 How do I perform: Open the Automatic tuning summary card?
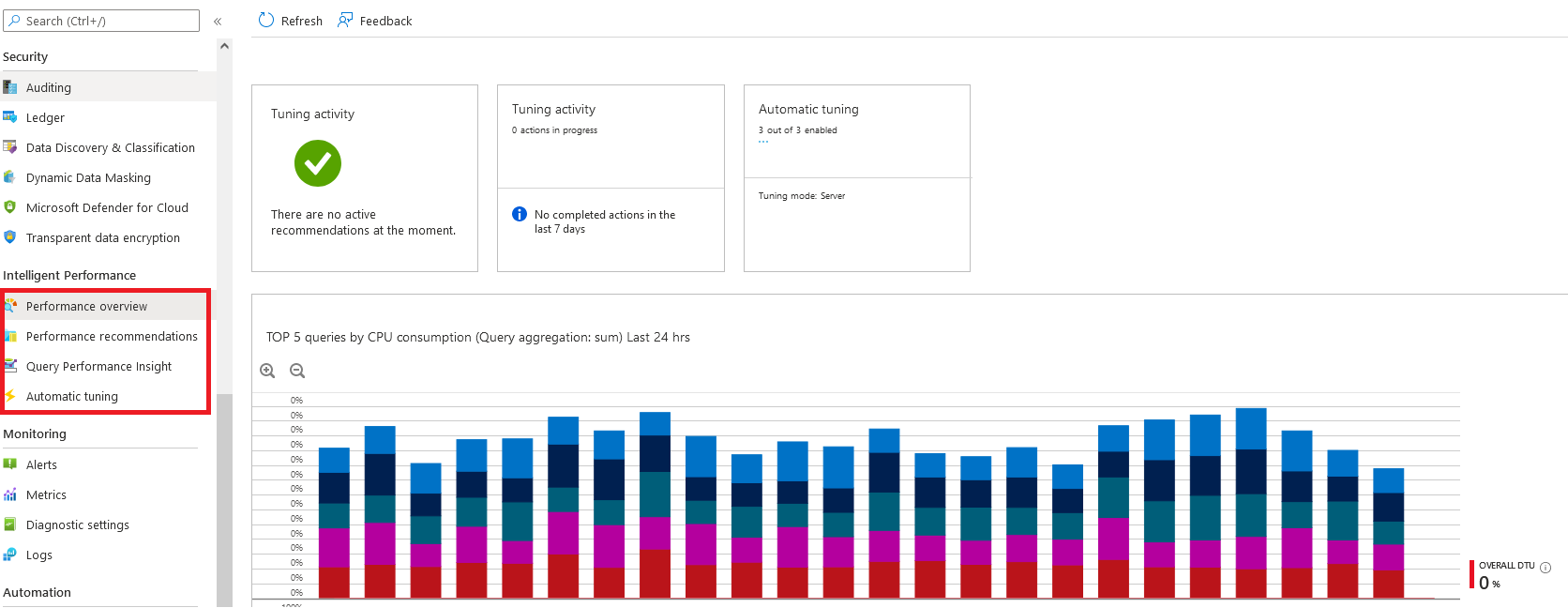click(x=857, y=178)
